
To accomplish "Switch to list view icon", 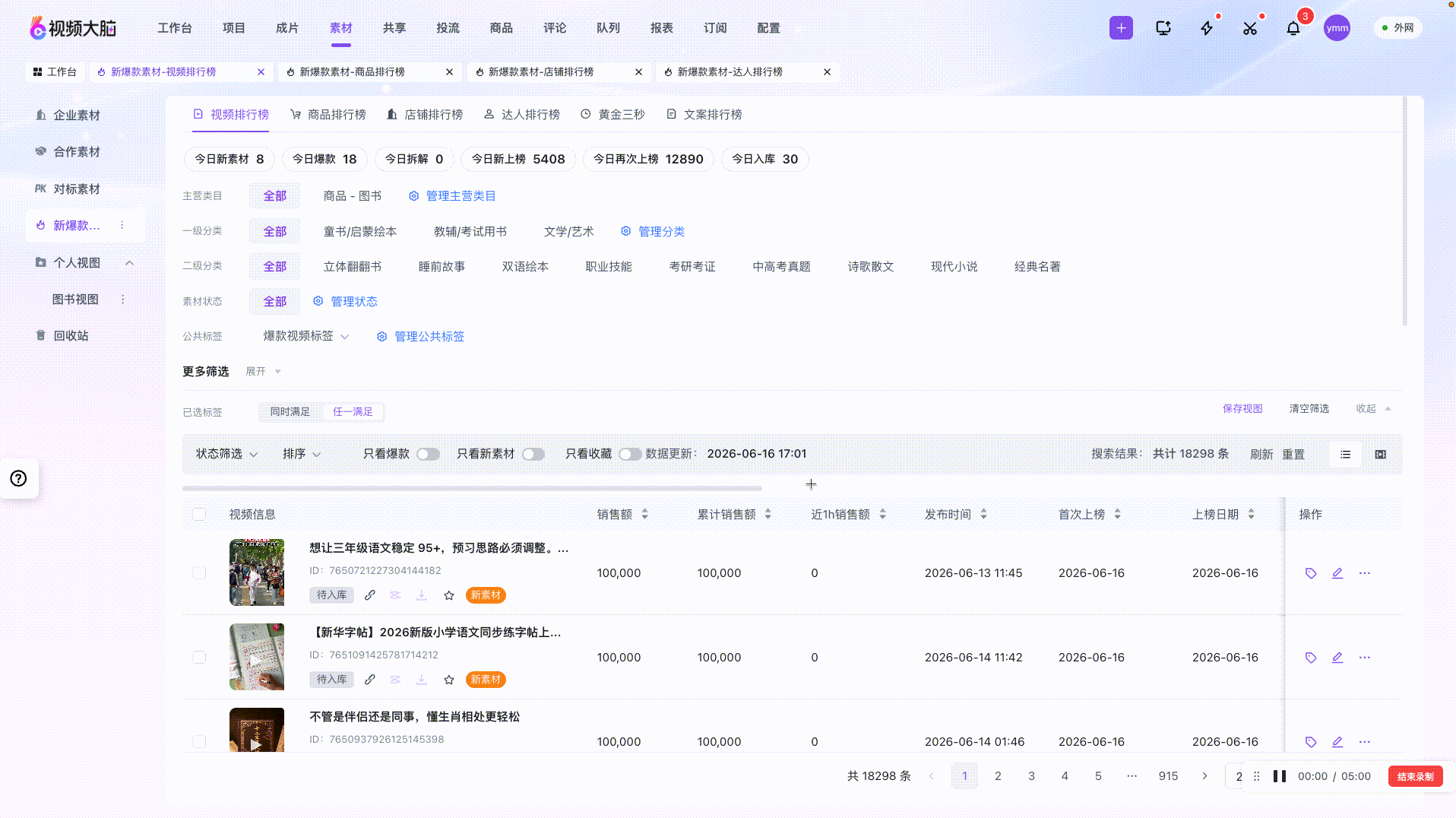I will (1346, 455).
